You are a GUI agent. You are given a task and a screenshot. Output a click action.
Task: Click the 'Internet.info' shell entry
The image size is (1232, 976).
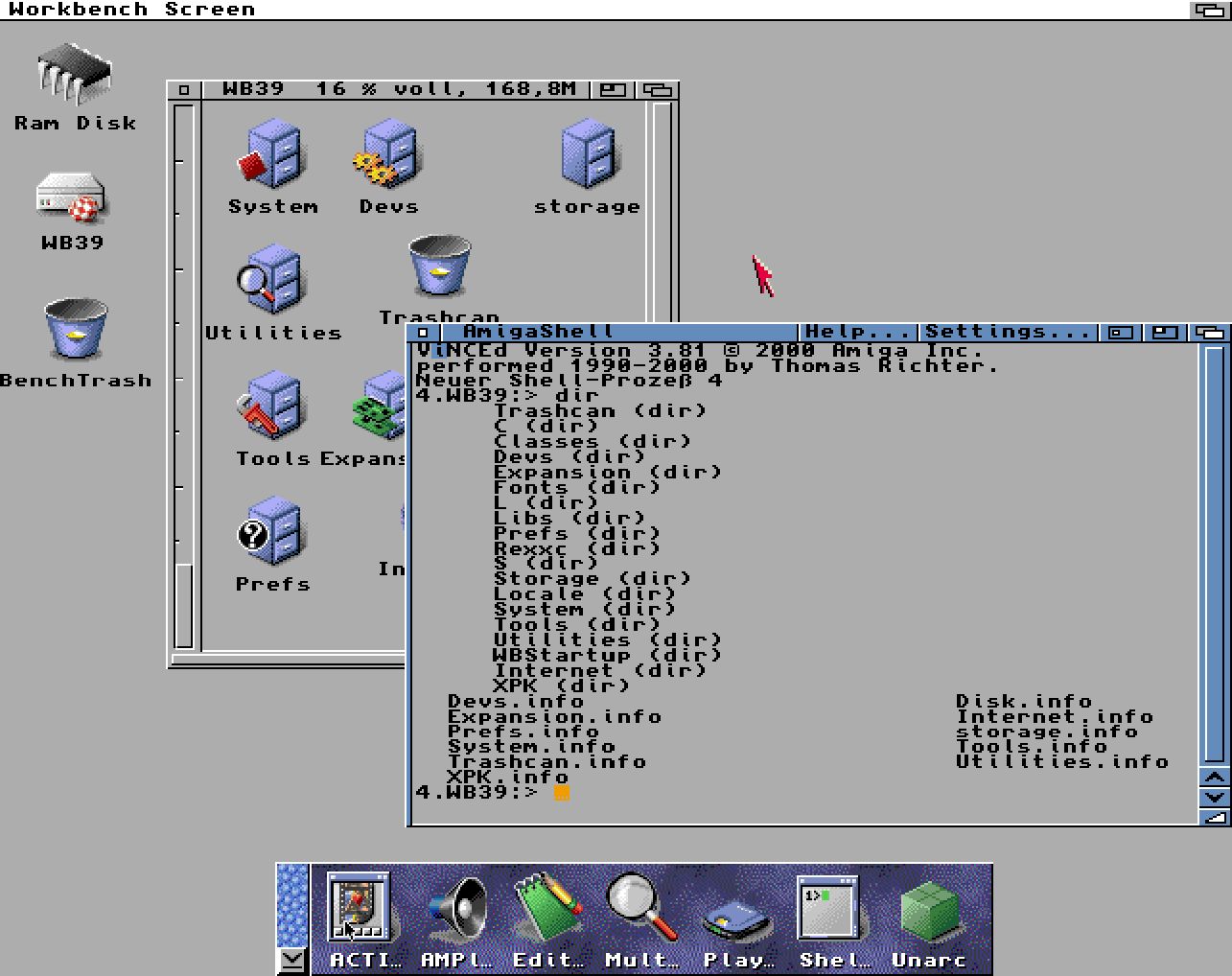point(1056,717)
